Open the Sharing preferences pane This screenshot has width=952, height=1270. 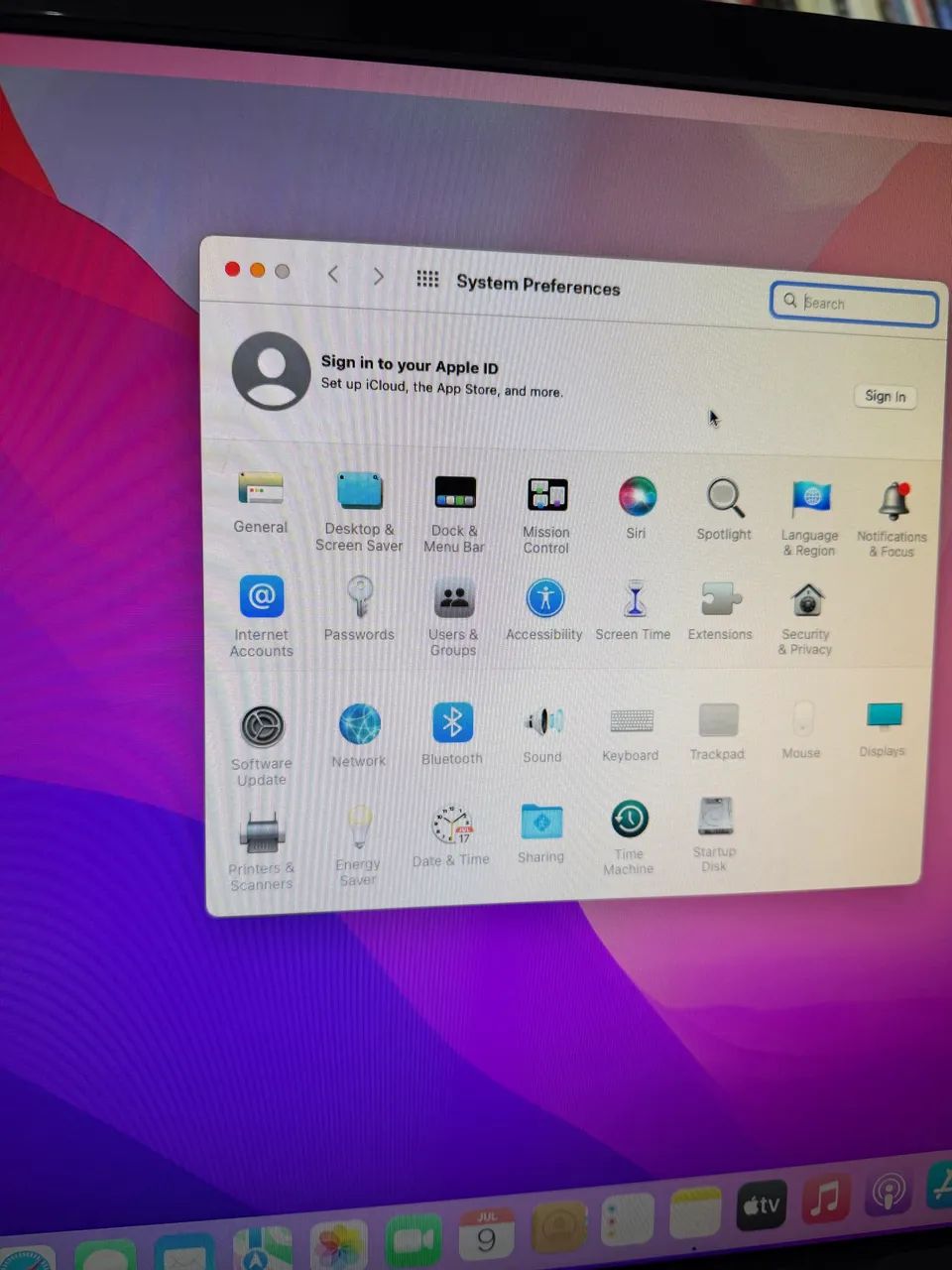pos(541,833)
